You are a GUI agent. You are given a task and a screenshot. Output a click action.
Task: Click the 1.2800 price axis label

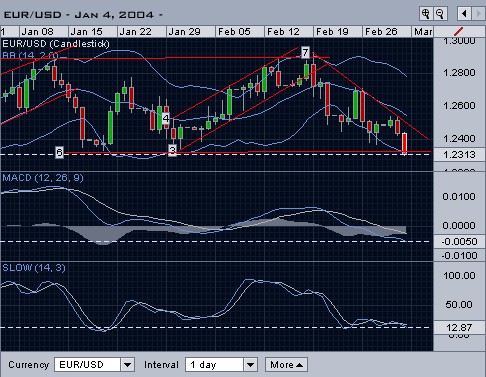pyautogui.click(x=459, y=72)
